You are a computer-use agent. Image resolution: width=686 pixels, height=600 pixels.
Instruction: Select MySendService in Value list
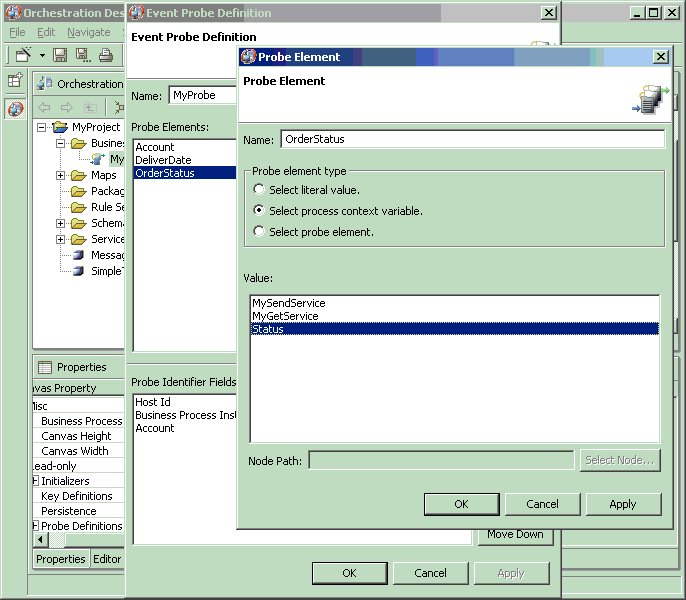click(x=455, y=303)
